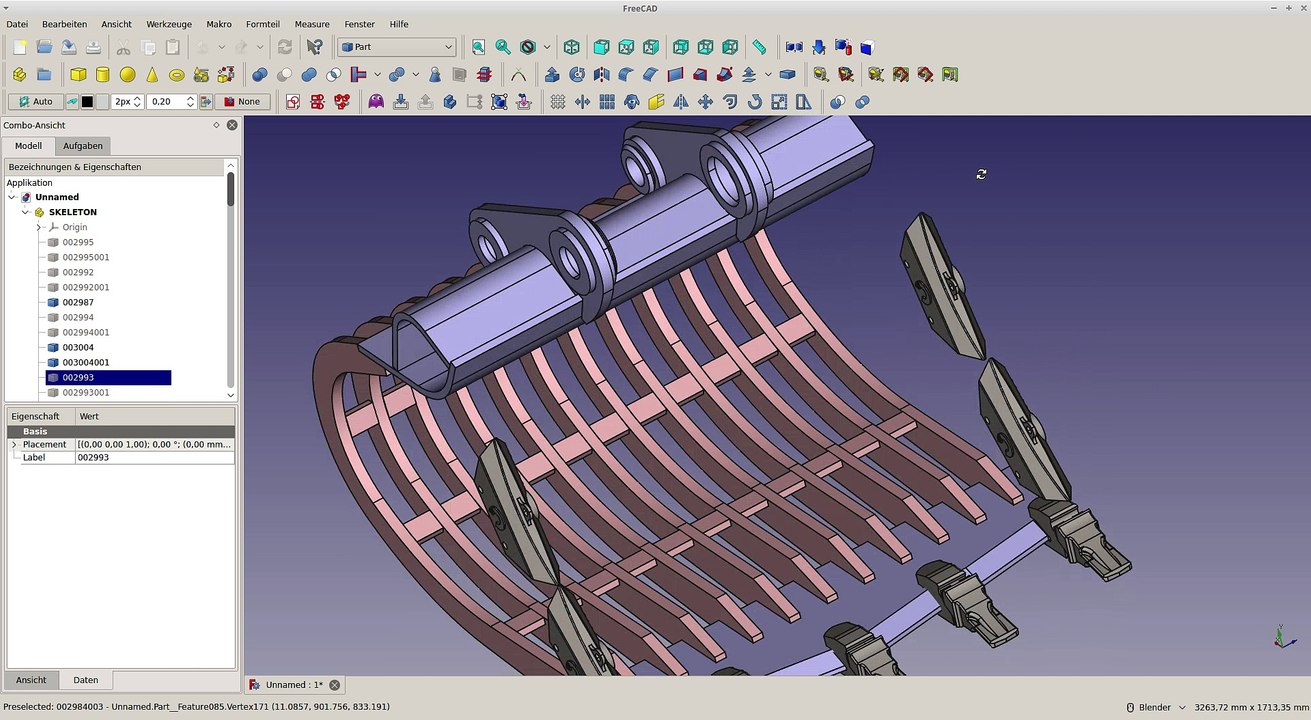1311x720 pixels.
Task: Open the Werkzeuge menu
Action: (169, 24)
